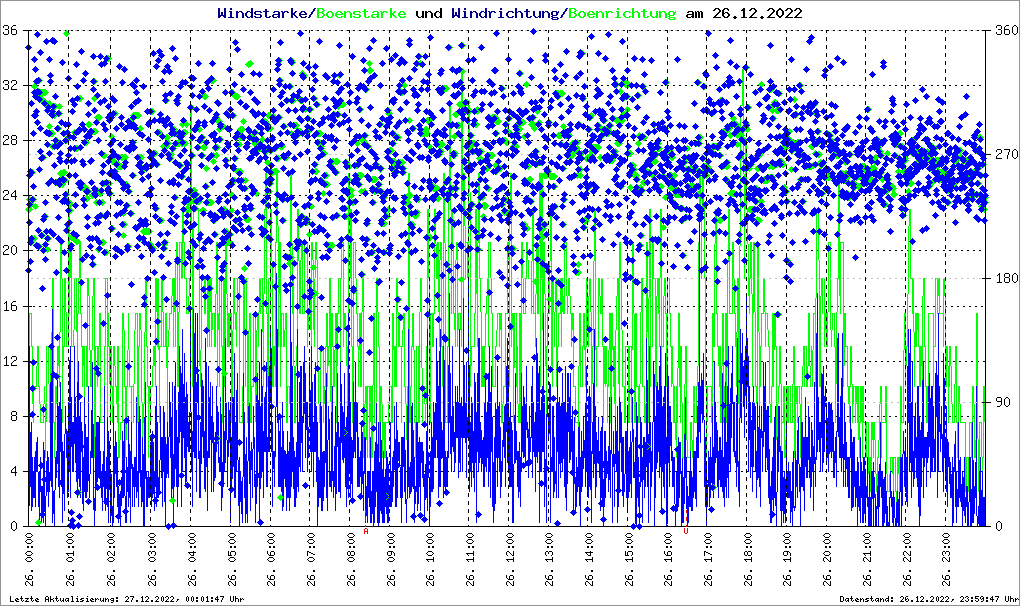The width and height of the screenshot is (1020, 606).
Task: Click the "Datenstand" timestamp footer text
Action: point(928,599)
